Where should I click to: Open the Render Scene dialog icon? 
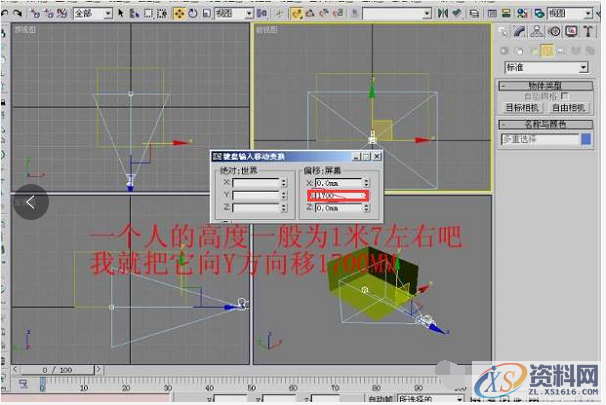(539, 14)
